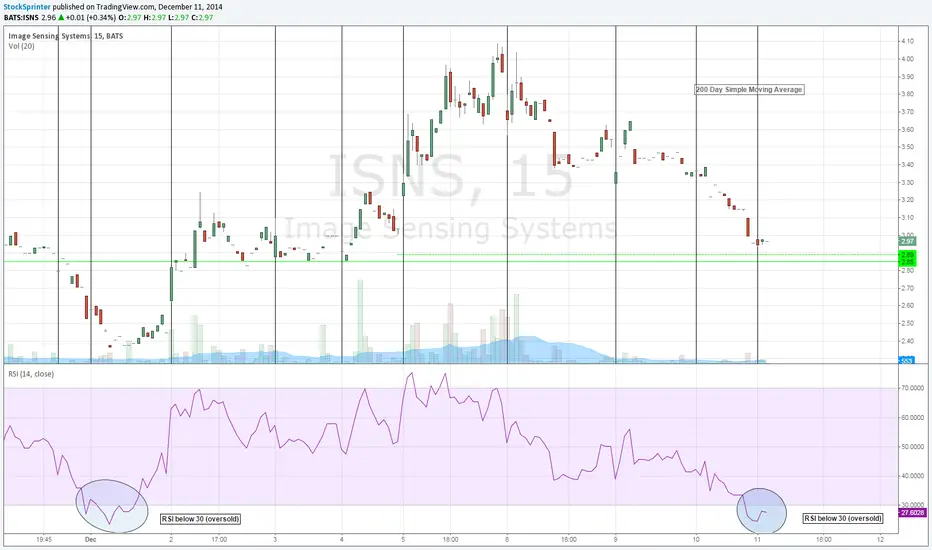This screenshot has height=550, width=932.
Task: Click the 40.0000 RSI axis label
Action: pyautogui.click(x=912, y=476)
